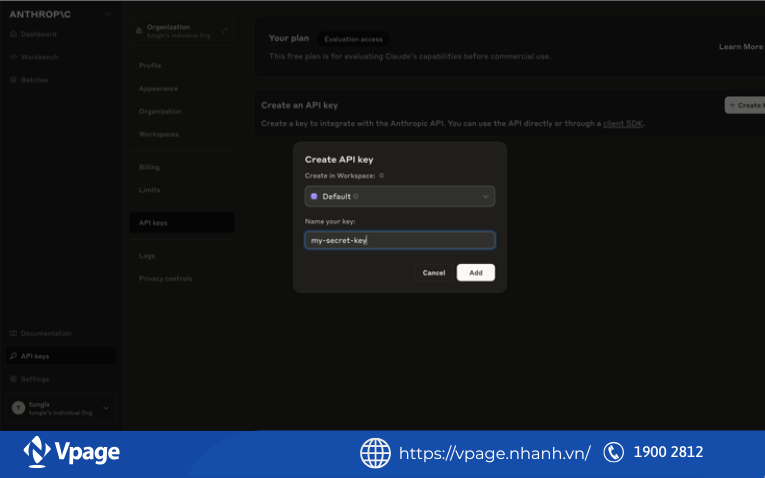Screen dimensions: 765x478
Task: Follow the client SDK link
Action: 623,124
